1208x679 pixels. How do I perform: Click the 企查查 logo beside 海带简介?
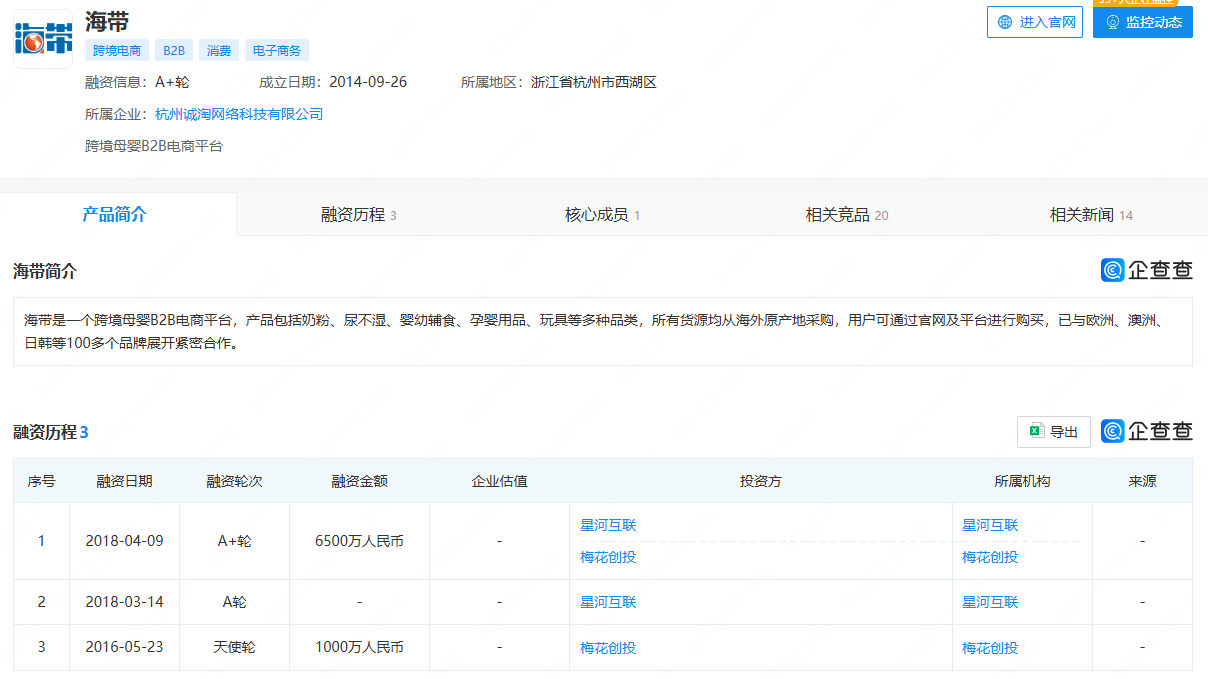coord(1146,270)
